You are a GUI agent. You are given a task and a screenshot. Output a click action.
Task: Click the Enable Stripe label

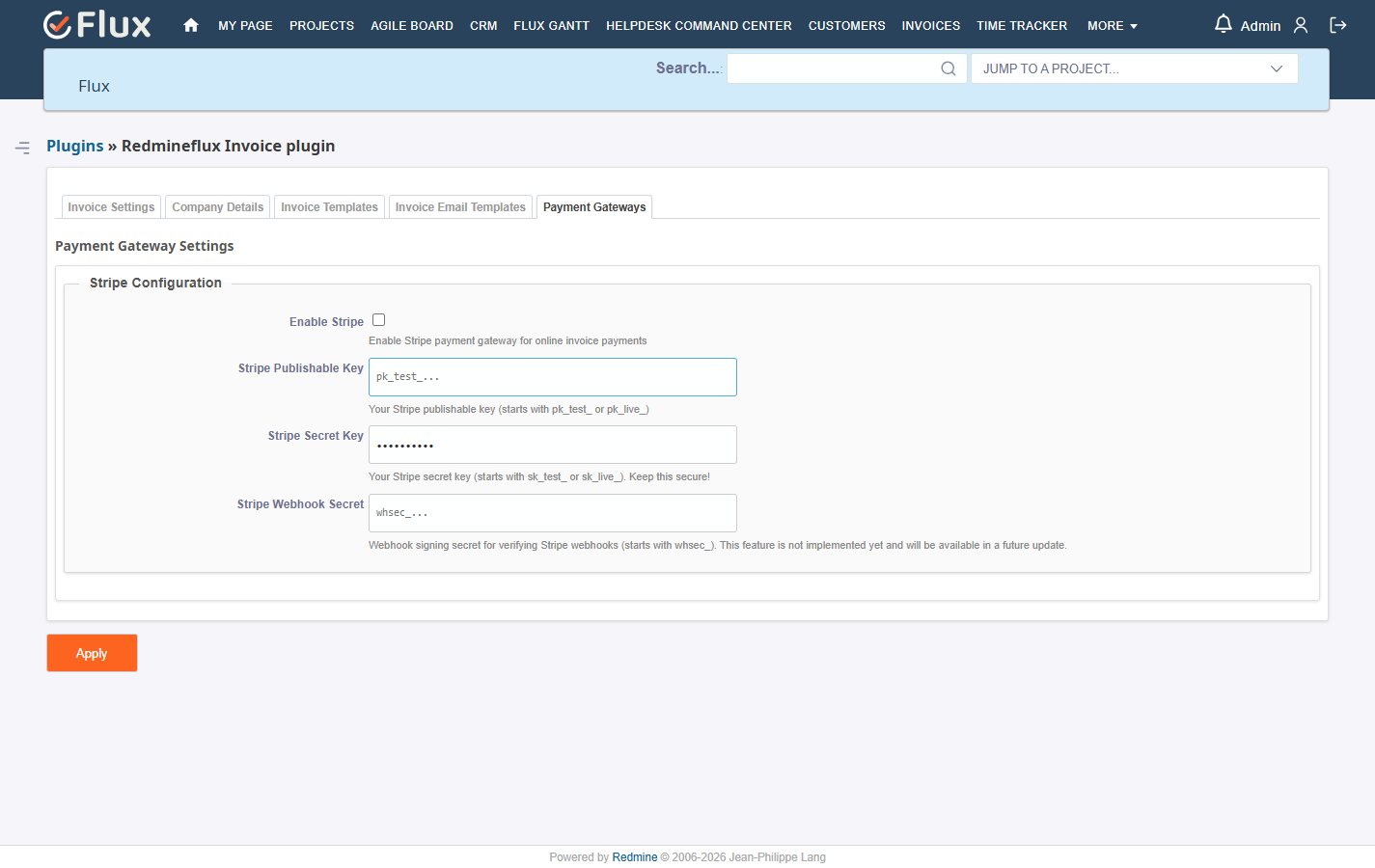(x=326, y=322)
